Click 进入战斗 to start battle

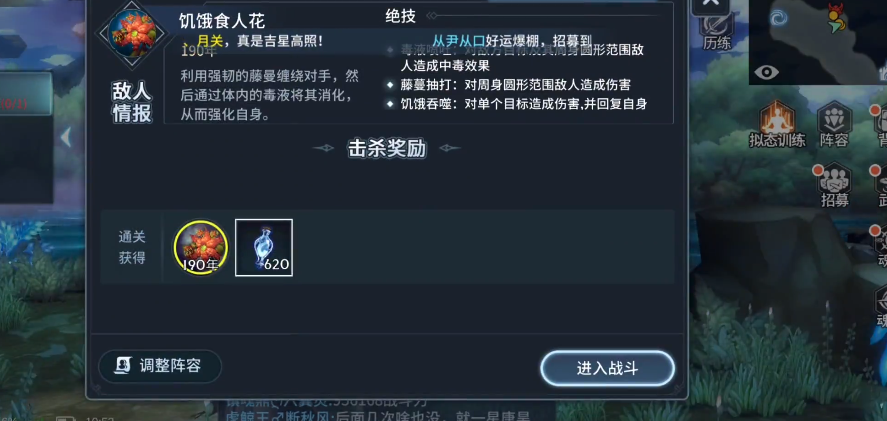607,368
